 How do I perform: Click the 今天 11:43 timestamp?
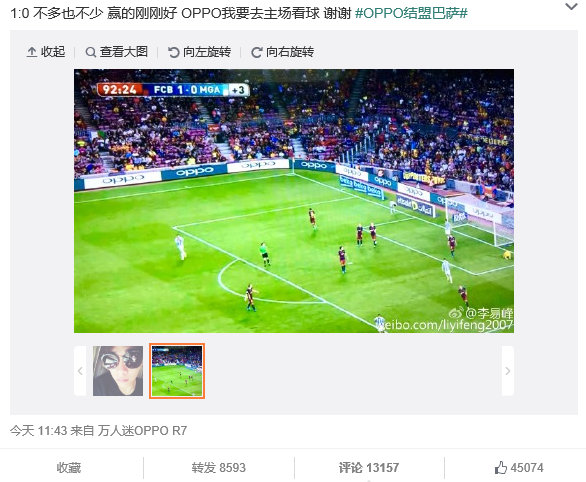(38, 430)
